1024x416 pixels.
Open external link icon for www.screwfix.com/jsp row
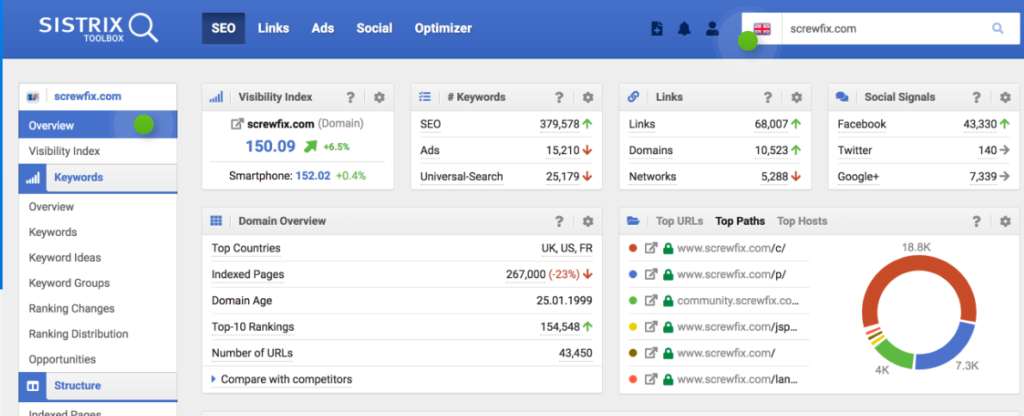pos(650,327)
